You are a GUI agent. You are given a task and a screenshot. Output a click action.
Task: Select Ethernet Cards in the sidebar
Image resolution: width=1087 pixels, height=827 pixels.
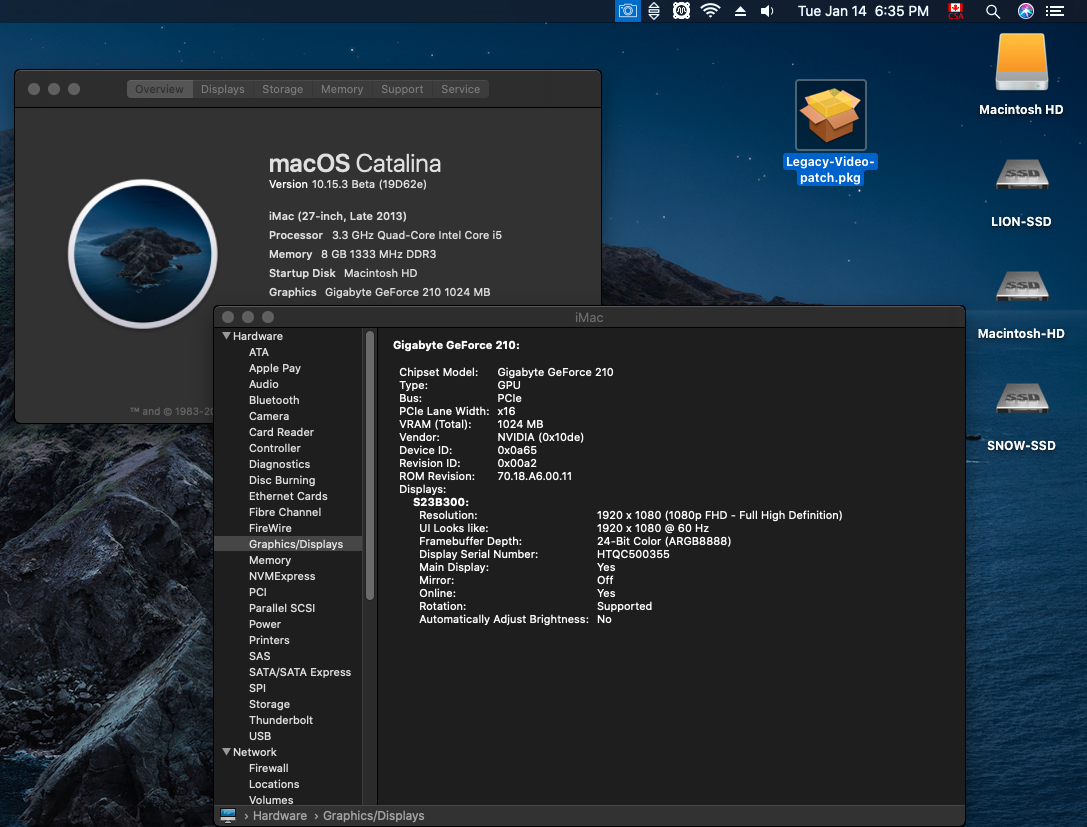coord(288,496)
